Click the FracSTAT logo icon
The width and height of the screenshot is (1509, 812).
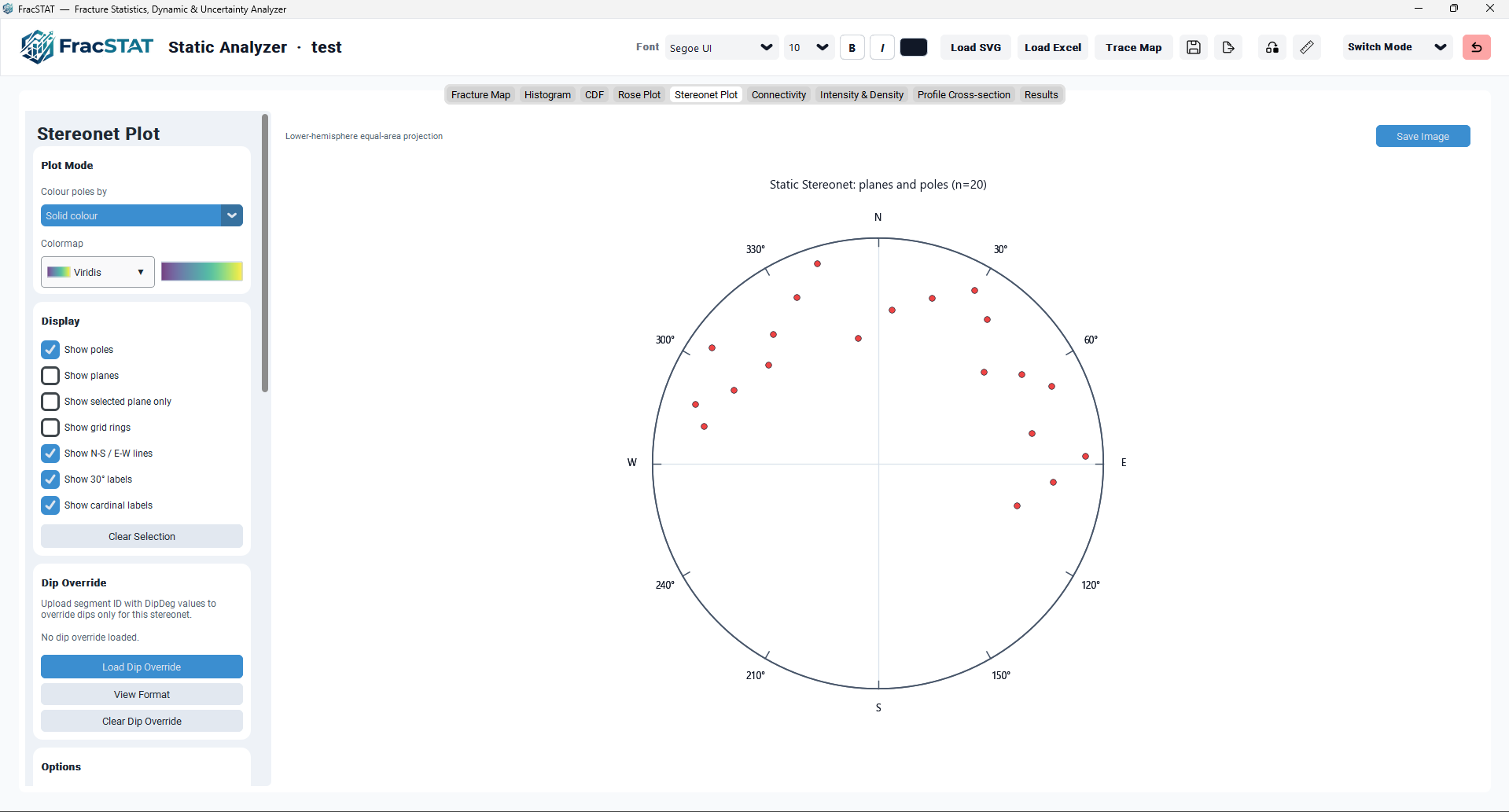(37, 47)
